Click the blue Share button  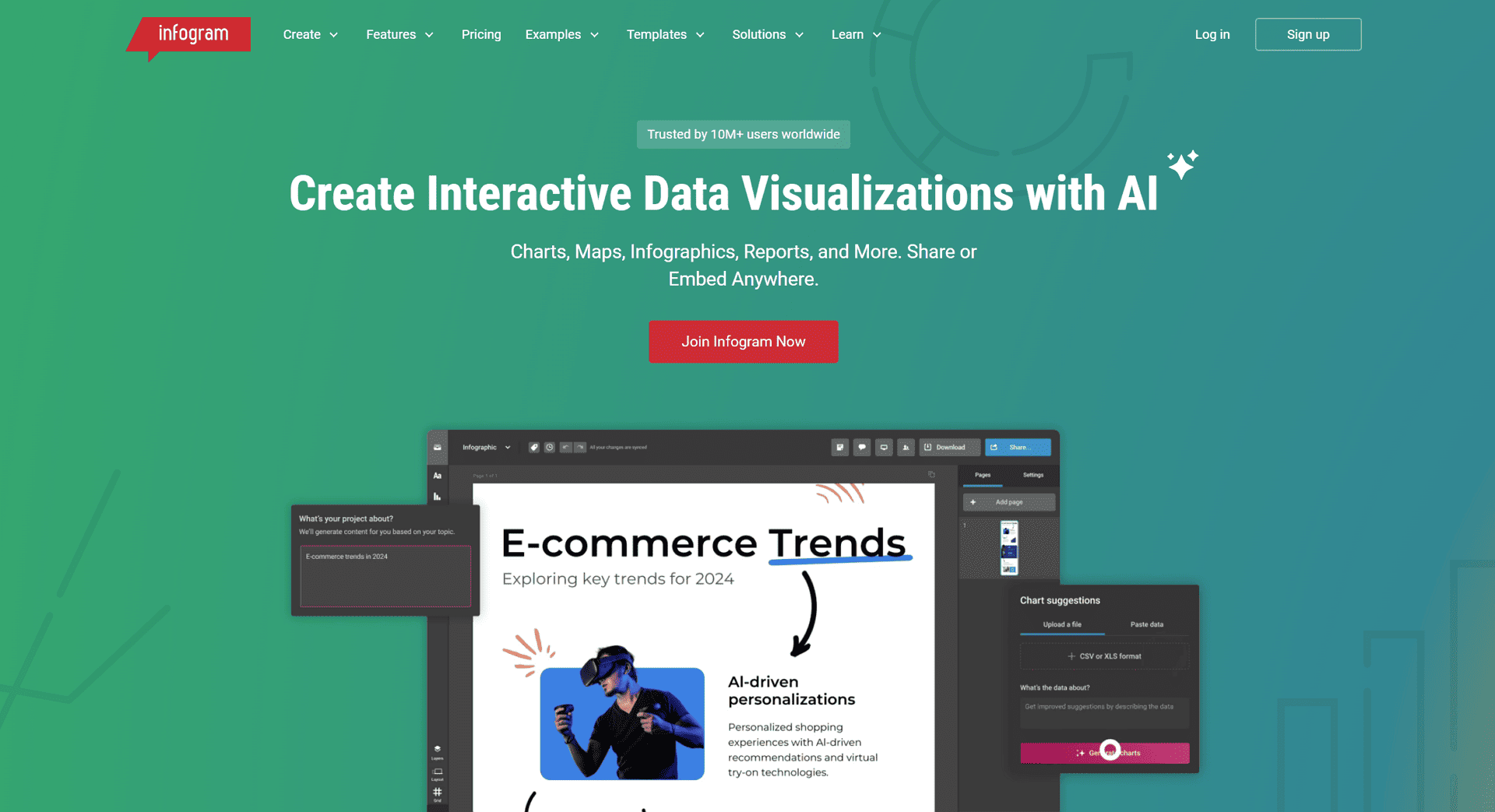point(1018,448)
